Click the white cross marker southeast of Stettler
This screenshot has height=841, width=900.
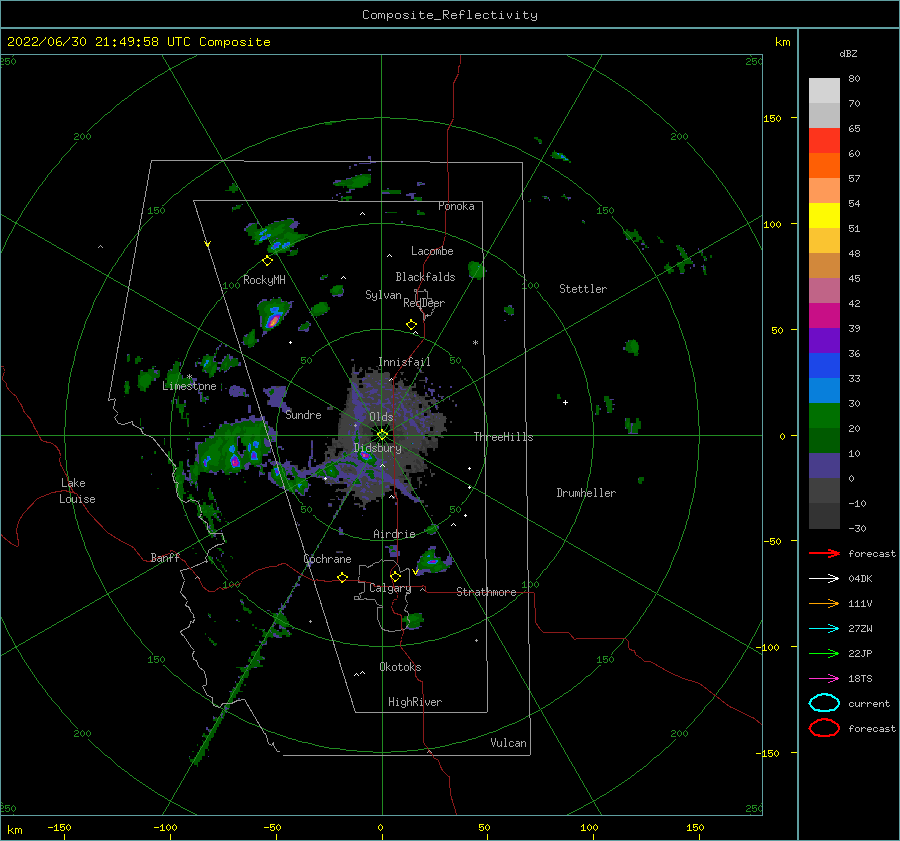pos(565,402)
